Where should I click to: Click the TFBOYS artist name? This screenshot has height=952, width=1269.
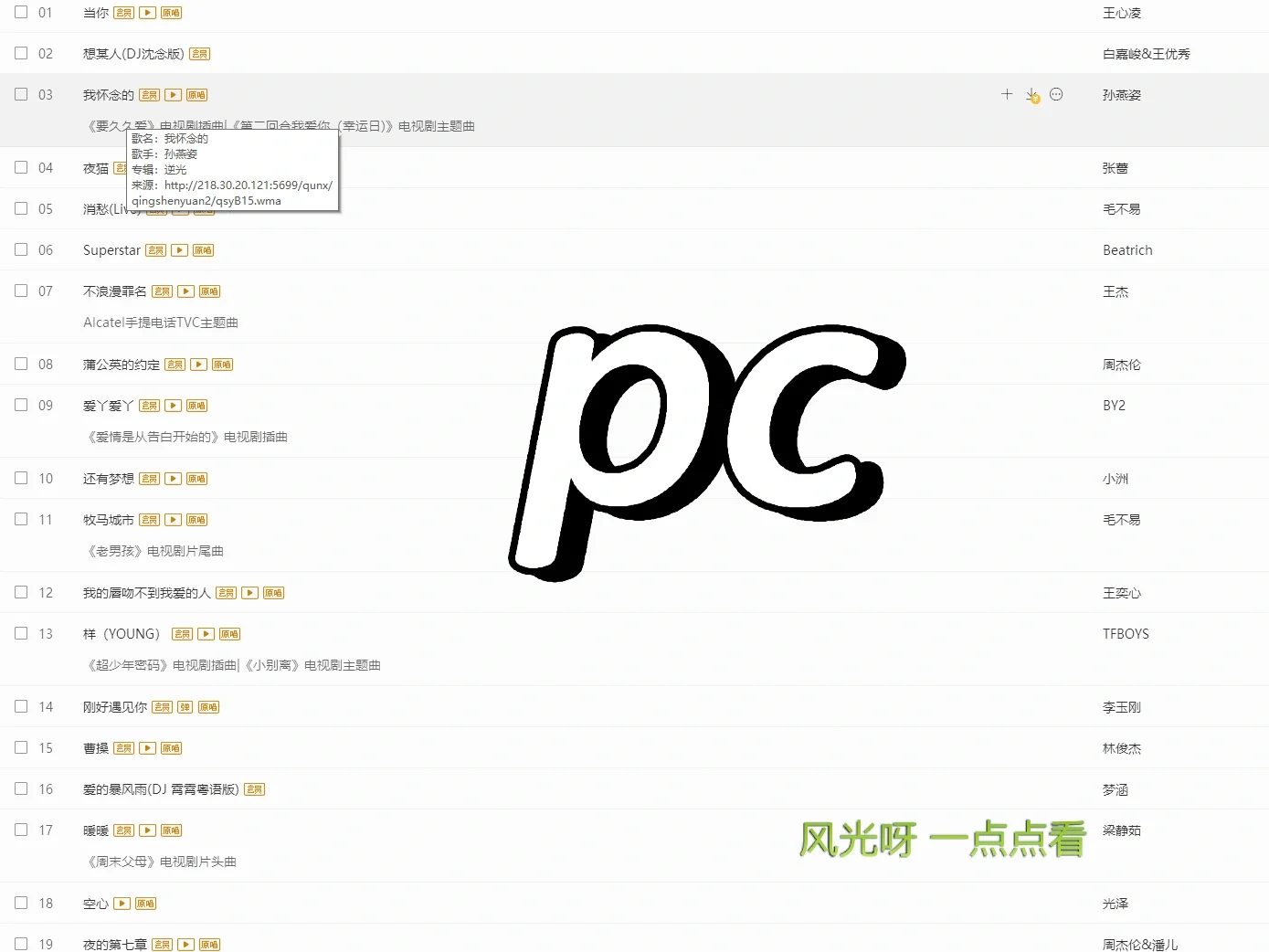(1126, 633)
